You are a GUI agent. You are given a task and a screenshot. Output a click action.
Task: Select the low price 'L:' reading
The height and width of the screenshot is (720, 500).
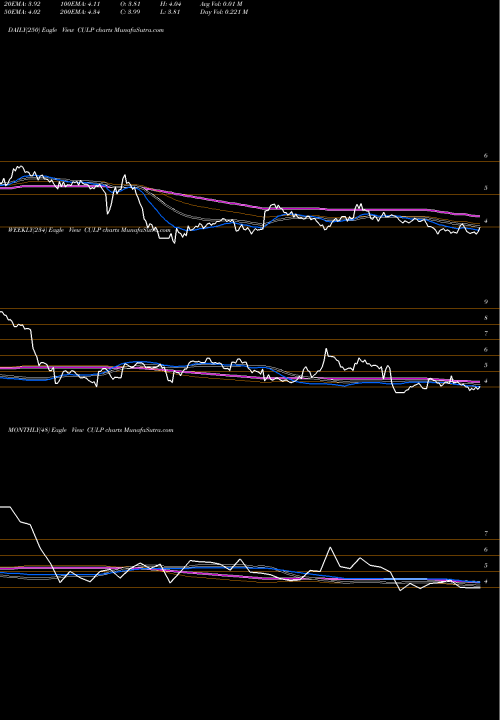169,12
